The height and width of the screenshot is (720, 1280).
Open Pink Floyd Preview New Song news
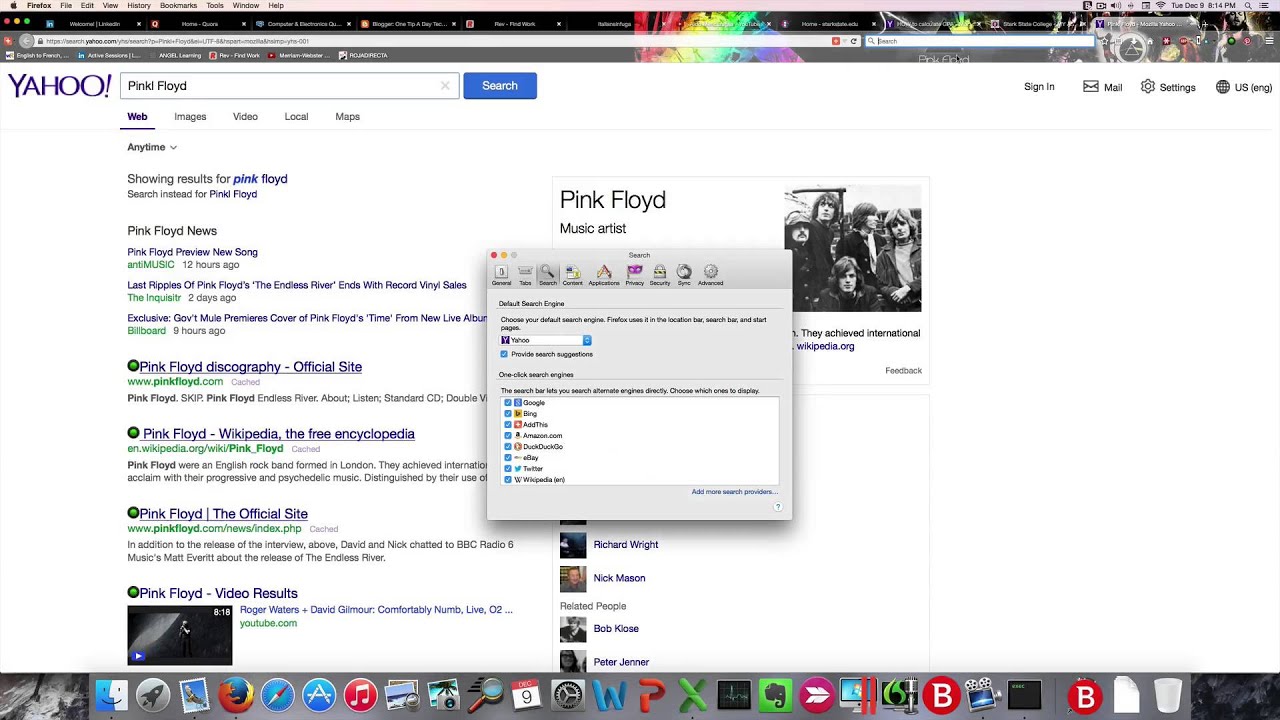[x=192, y=252]
